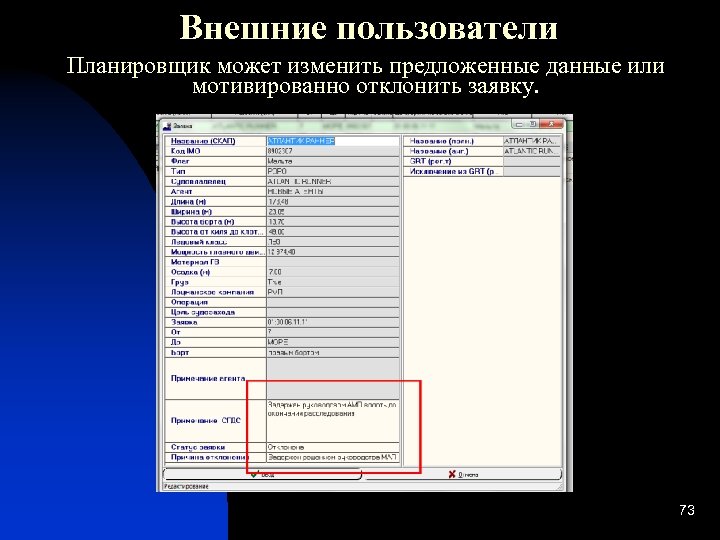This screenshot has height=540, width=720.
Task: Click the Высота борта (м) value field
Action: click(x=333, y=222)
